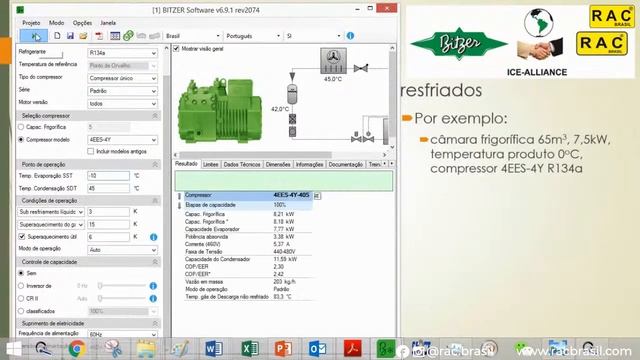Open the compressor model 4EES-4Y dropdown
The image size is (640, 360).
(x=122, y=140)
